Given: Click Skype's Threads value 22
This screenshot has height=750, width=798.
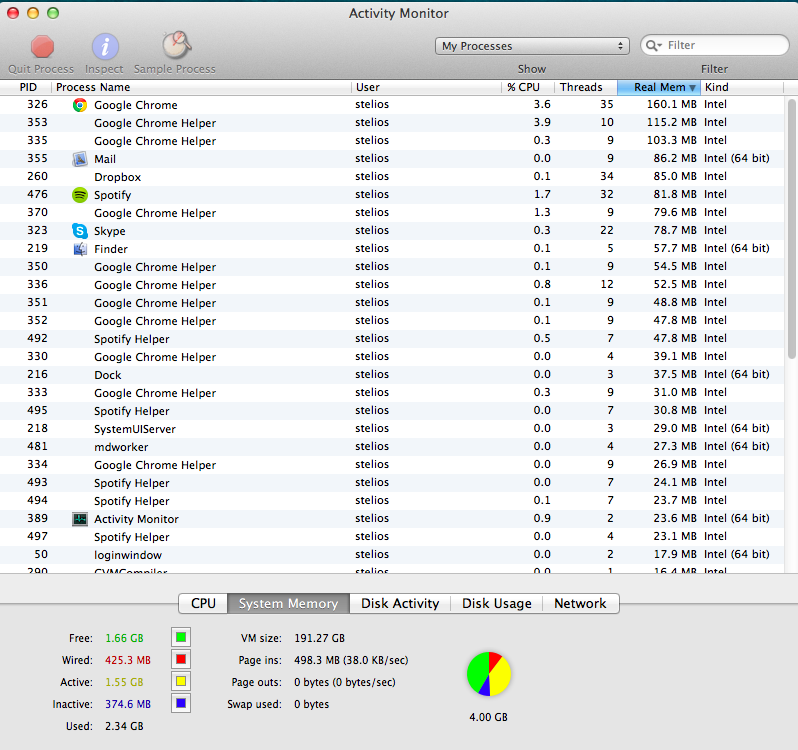Looking at the screenshot, I should (x=607, y=230).
